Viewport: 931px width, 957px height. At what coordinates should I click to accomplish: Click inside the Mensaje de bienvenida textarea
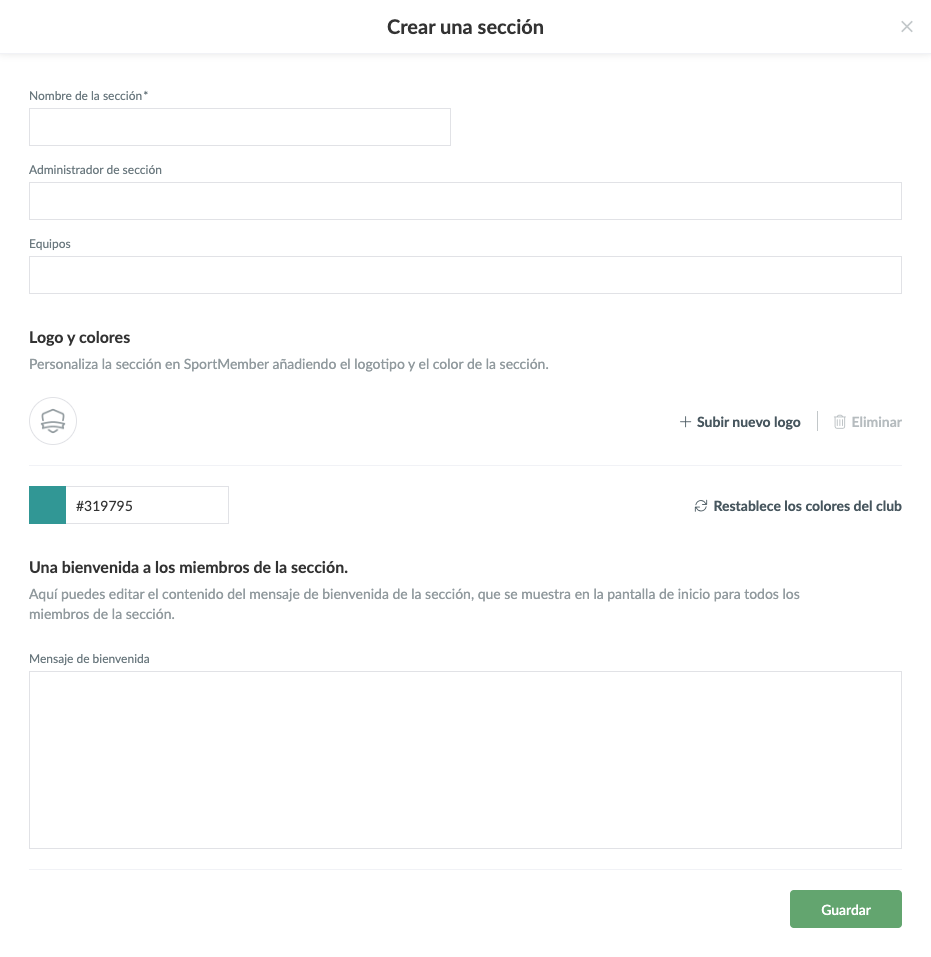click(465, 759)
